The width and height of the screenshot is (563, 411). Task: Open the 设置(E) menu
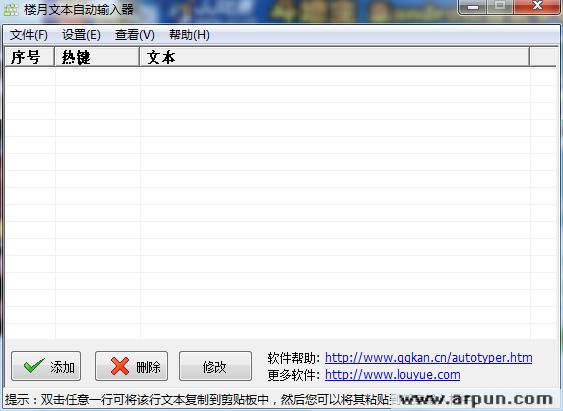click(81, 35)
